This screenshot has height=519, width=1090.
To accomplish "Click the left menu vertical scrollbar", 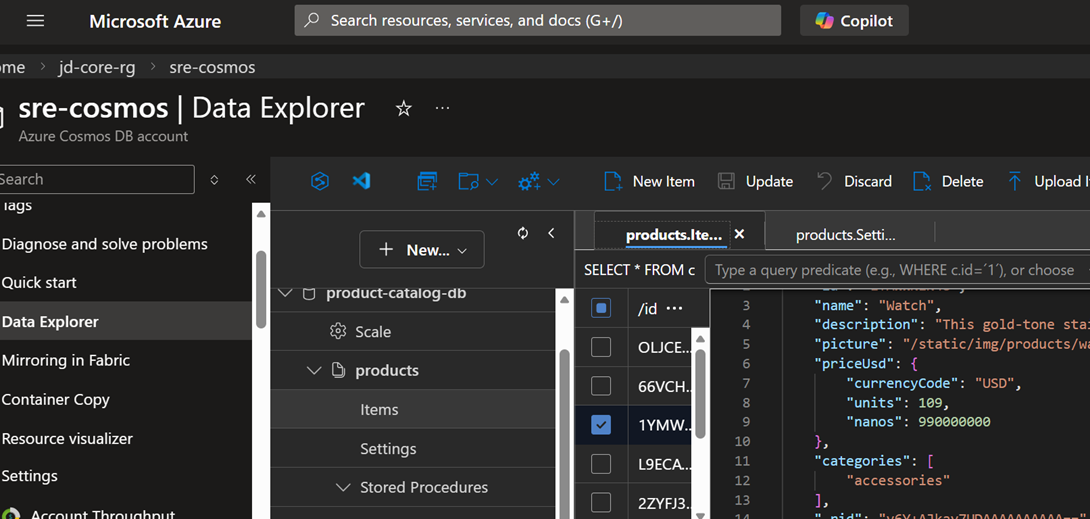I will (x=261, y=288).
